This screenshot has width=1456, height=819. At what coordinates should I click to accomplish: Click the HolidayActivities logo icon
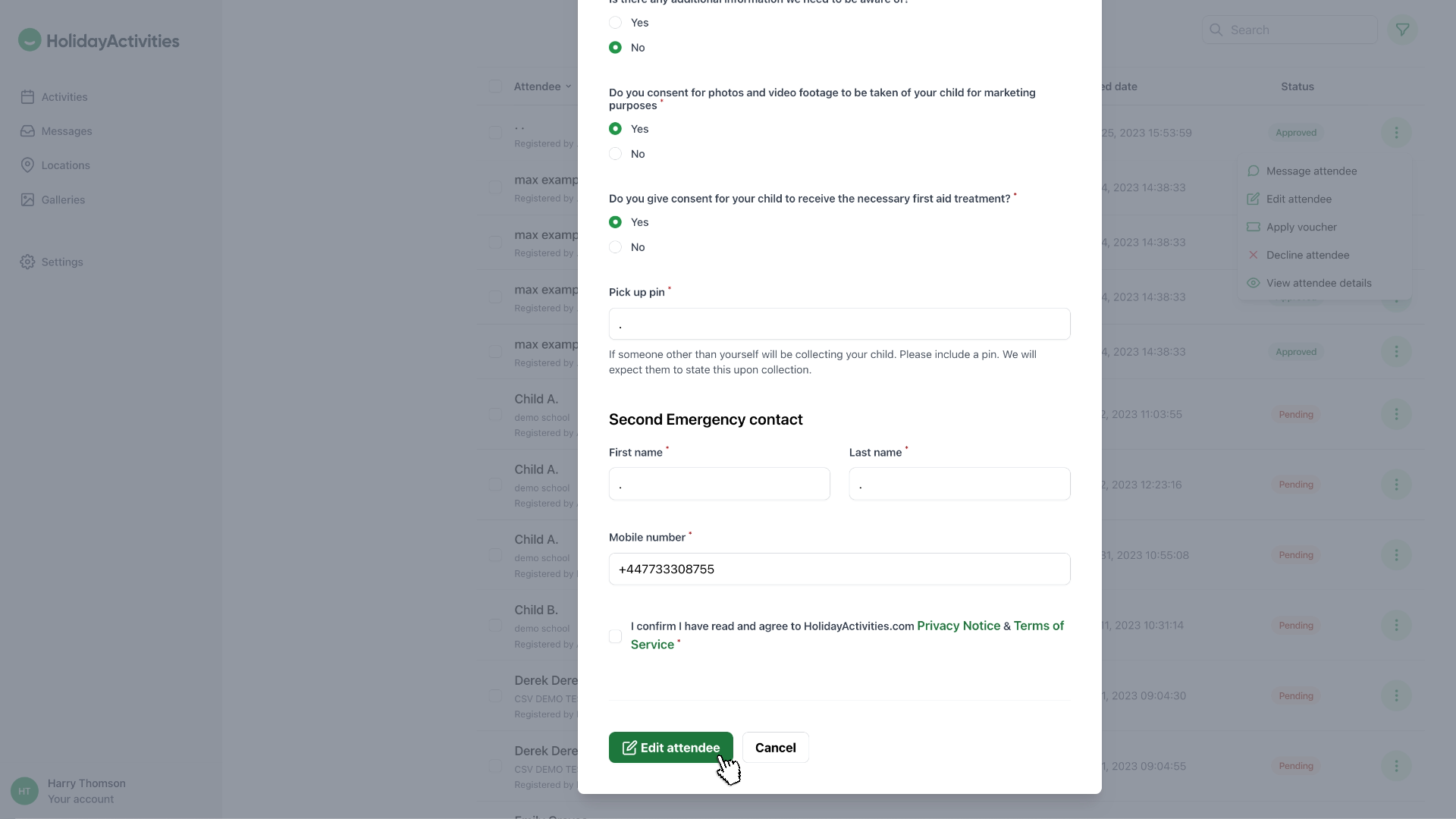[x=30, y=40]
